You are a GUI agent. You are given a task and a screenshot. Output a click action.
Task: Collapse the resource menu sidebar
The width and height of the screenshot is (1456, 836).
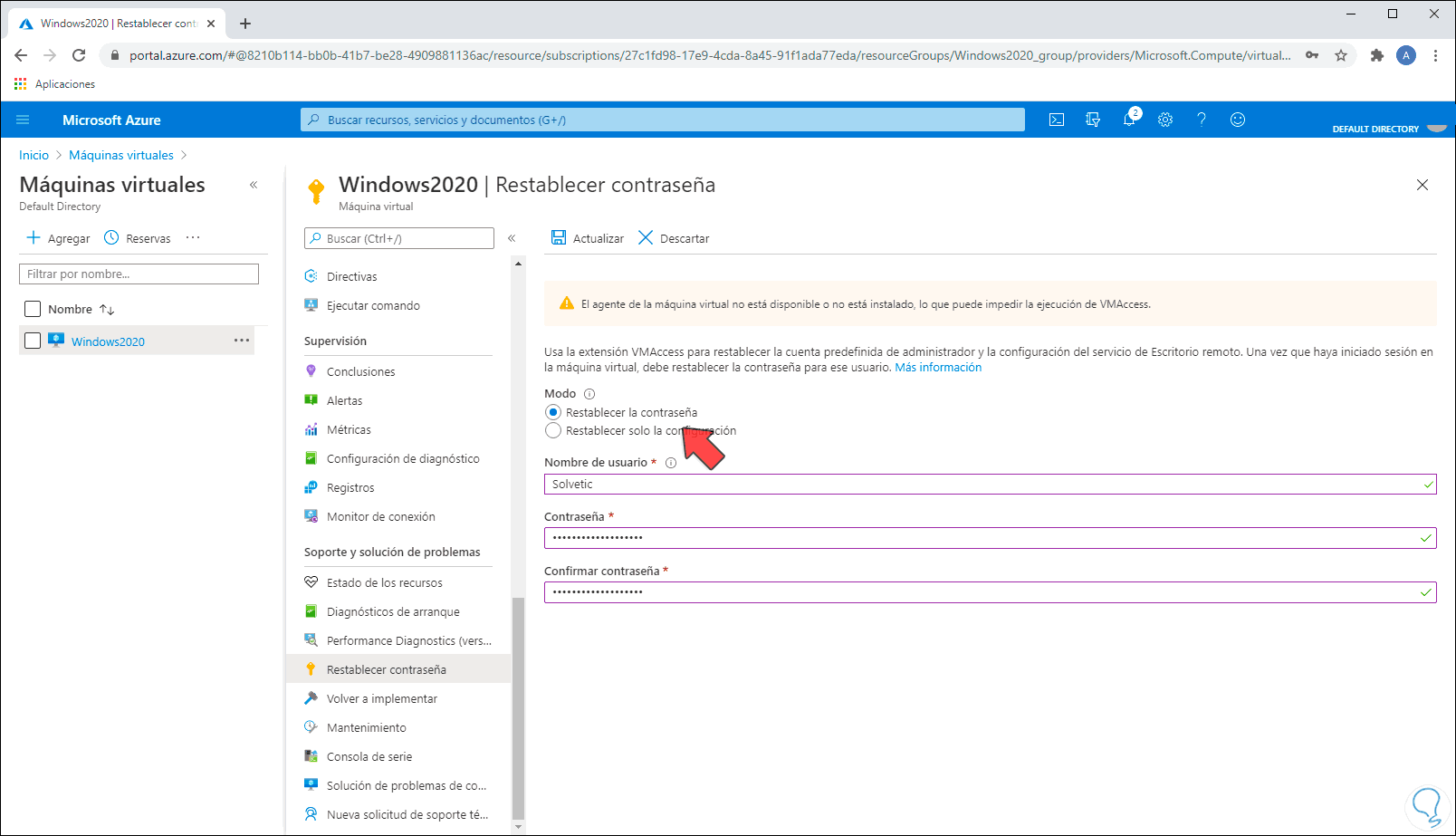(512, 238)
